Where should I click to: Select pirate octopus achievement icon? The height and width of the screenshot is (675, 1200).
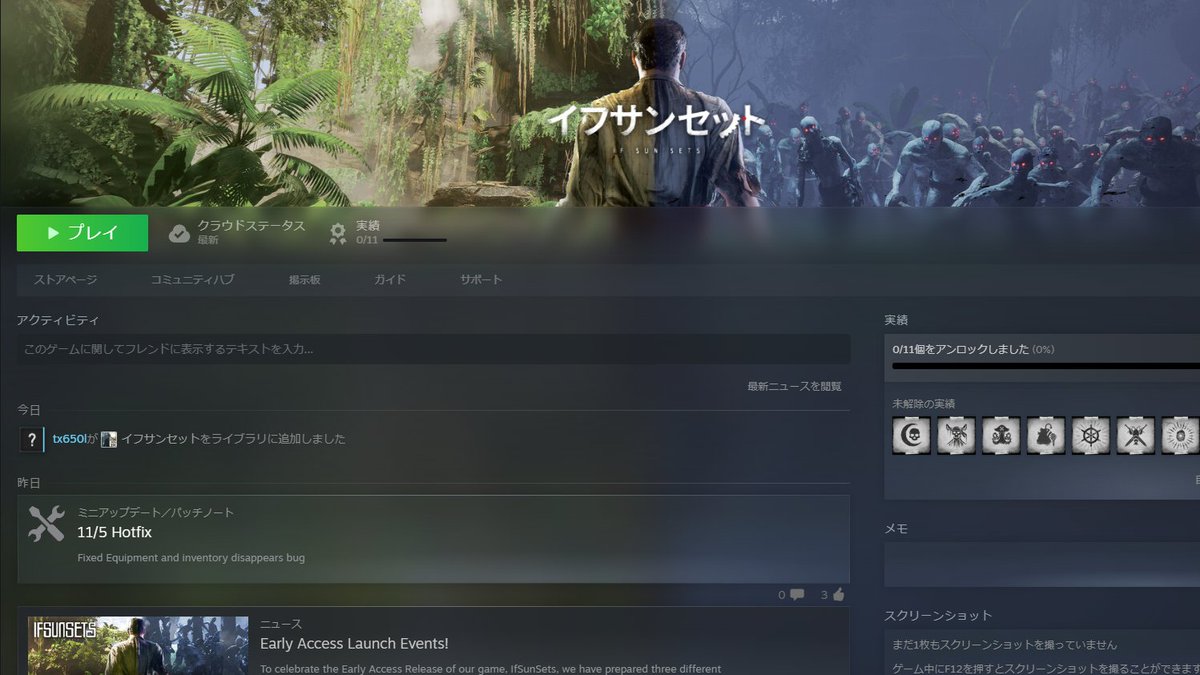pyautogui.click(x=1001, y=435)
